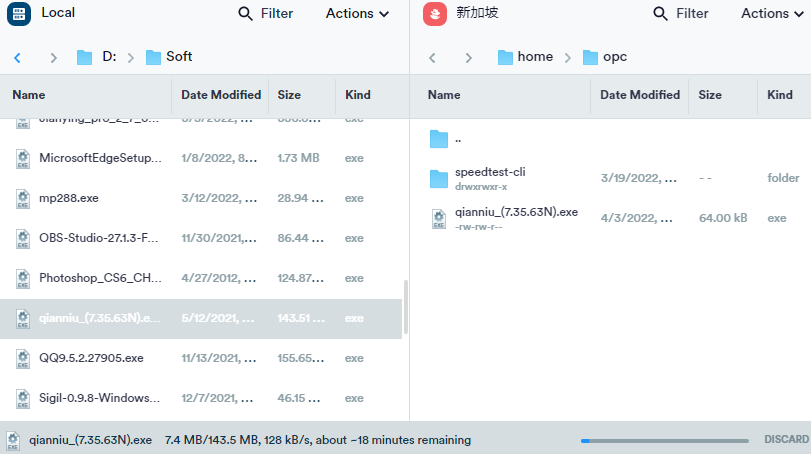Click exe icon of MicrosoftEdgeSetup file
Screen dimensions: 811x454
pyautogui.click(x=23, y=158)
